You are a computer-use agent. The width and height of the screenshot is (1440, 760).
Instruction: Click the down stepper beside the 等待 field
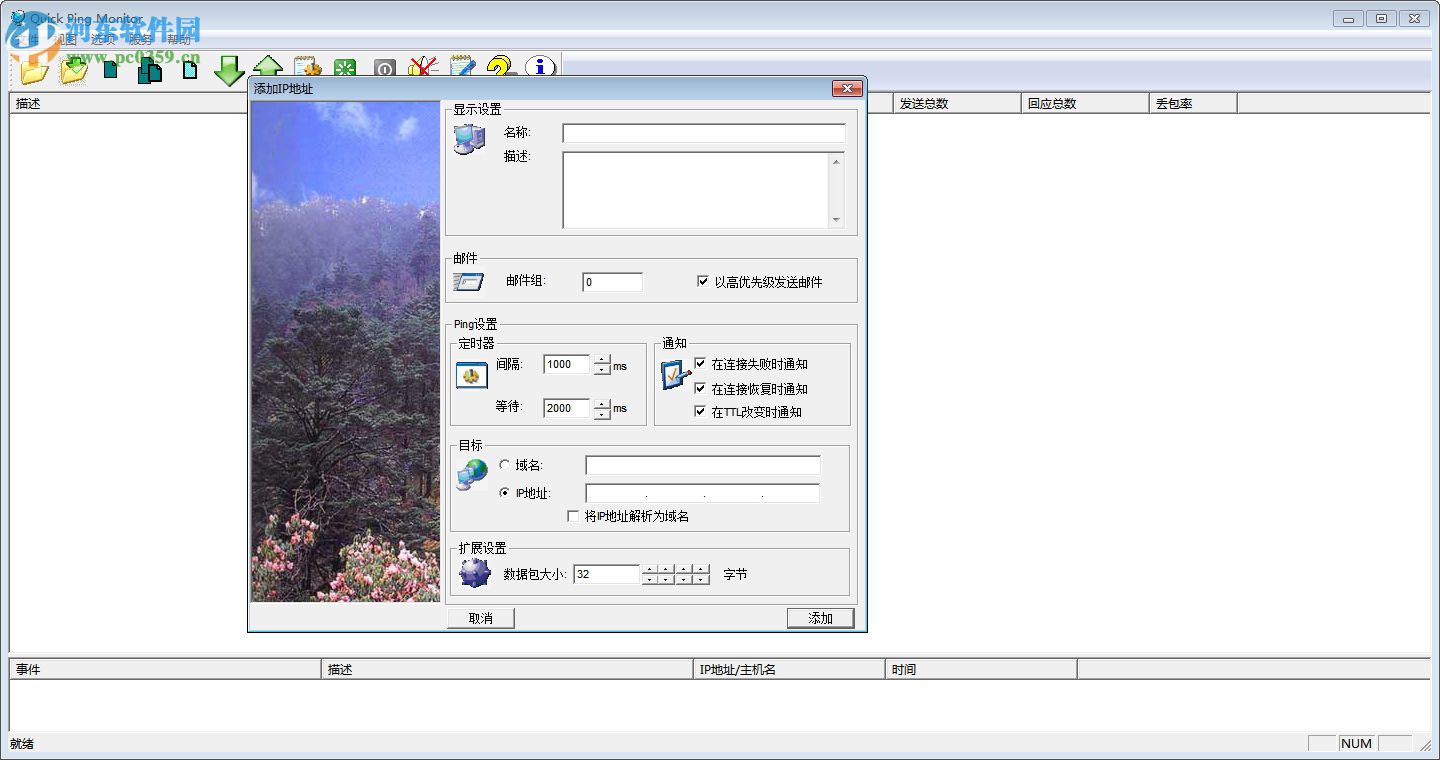click(x=602, y=413)
